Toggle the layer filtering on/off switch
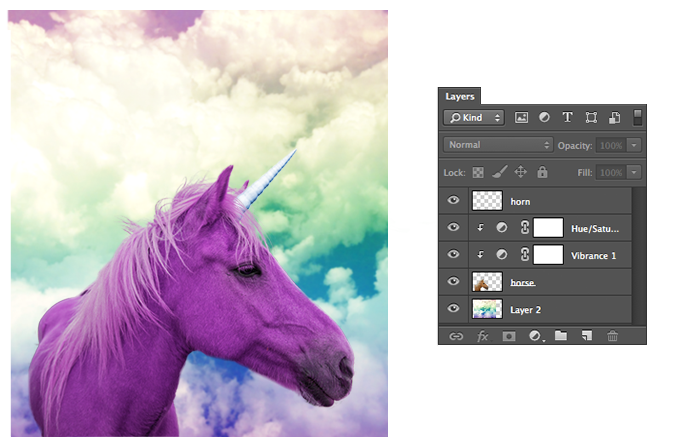The width and height of the screenshot is (690, 447). 637,117
